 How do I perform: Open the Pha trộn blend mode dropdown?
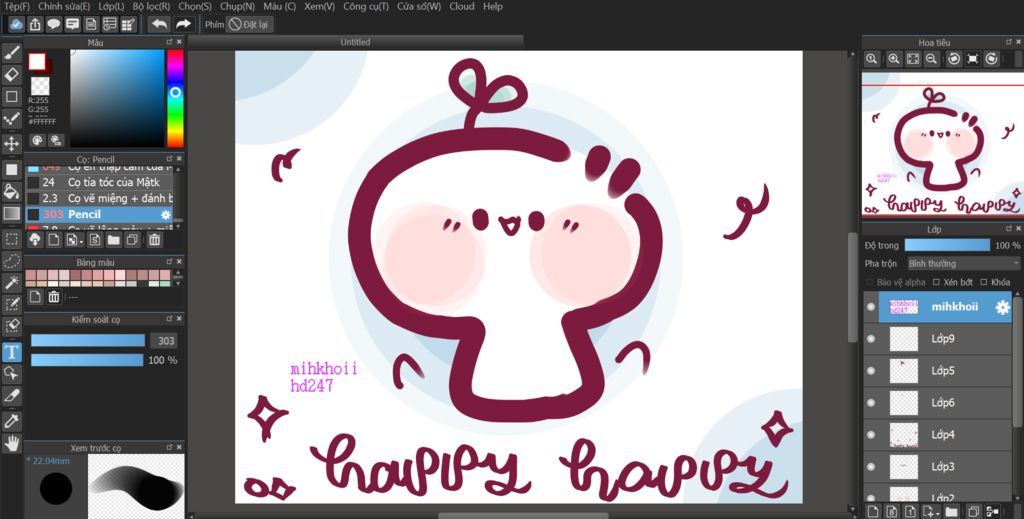963,264
